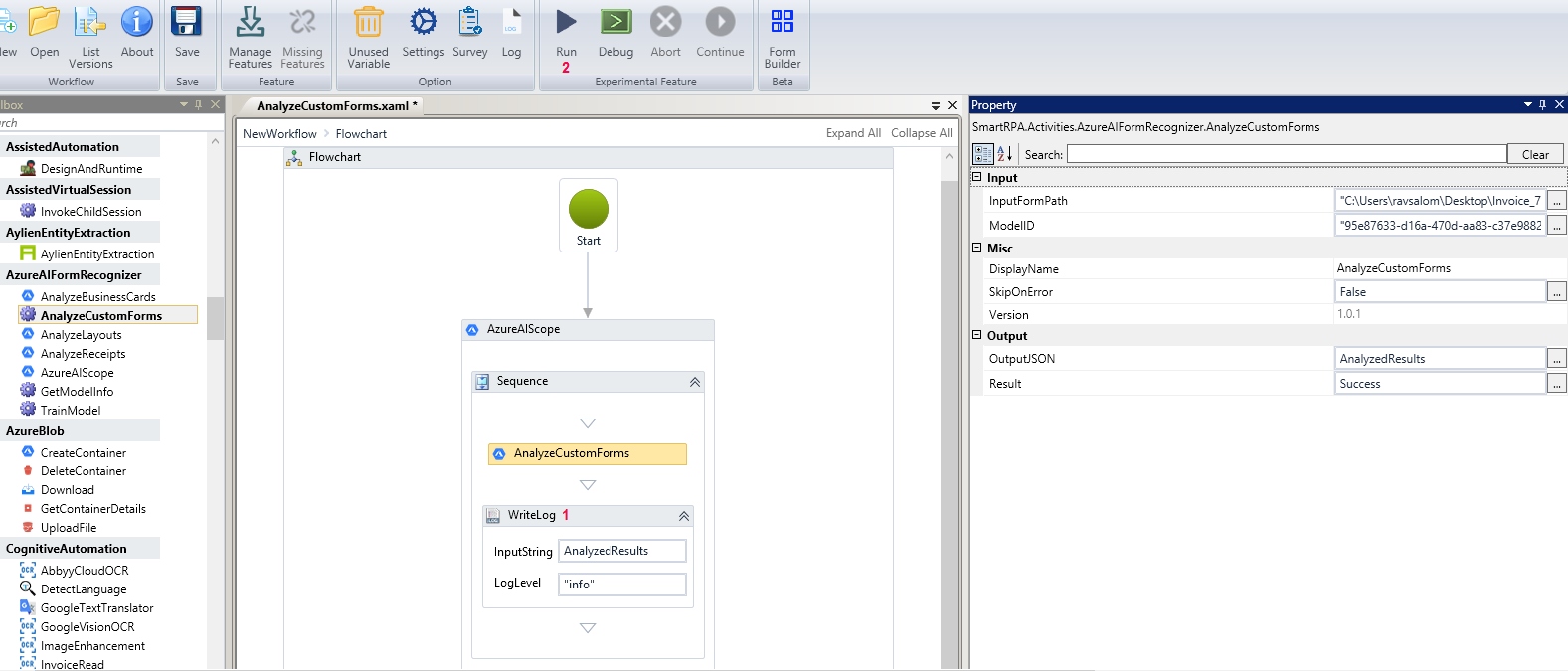Collapse the WriteLog activity chevron

684,516
